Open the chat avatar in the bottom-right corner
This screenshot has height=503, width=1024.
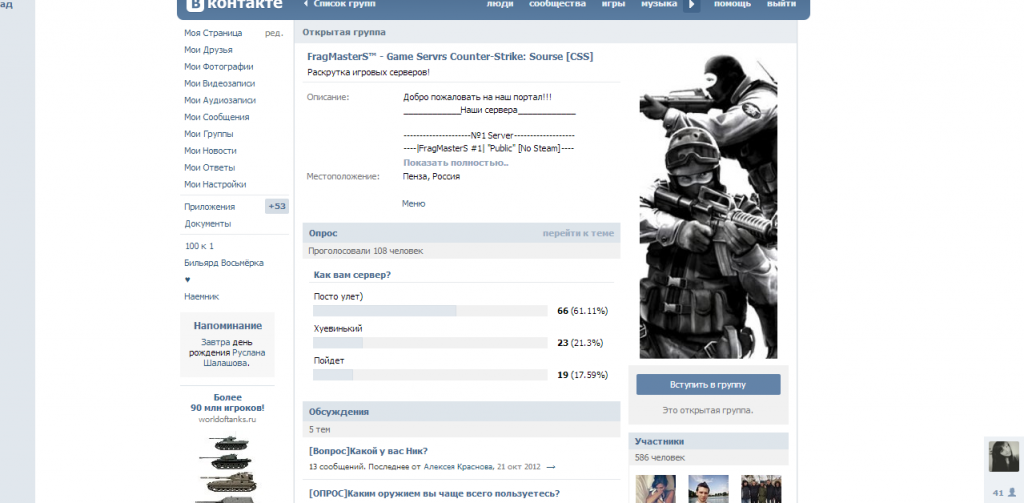(x=1003, y=457)
